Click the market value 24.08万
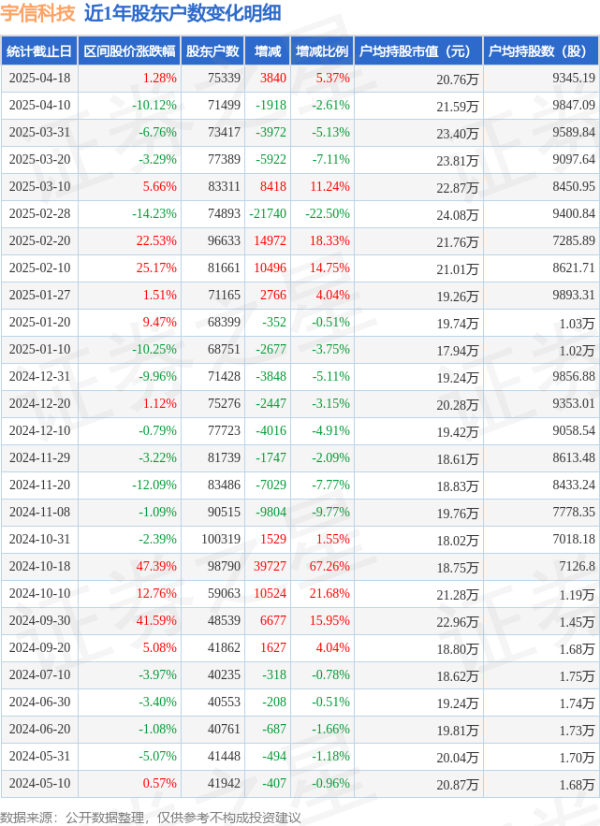Viewport: 600px width, 826px height. (457, 215)
